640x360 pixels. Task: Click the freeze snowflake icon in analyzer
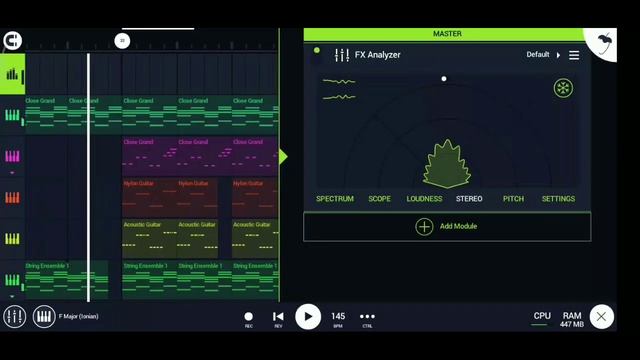pyautogui.click(x=563, y=88)
